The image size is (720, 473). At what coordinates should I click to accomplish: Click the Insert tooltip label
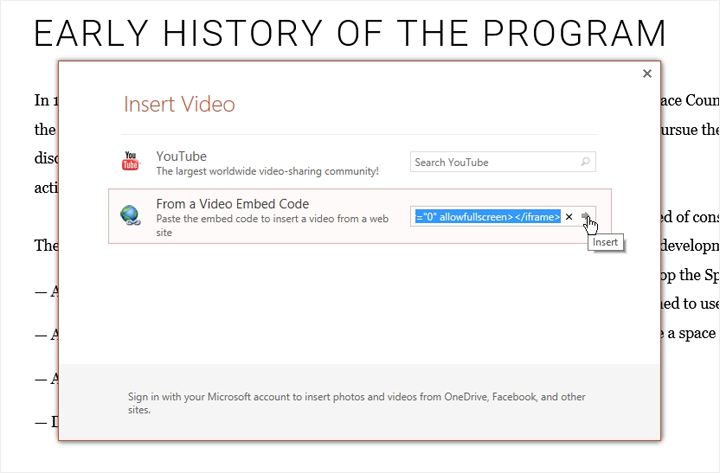click(x=605, y=242)
